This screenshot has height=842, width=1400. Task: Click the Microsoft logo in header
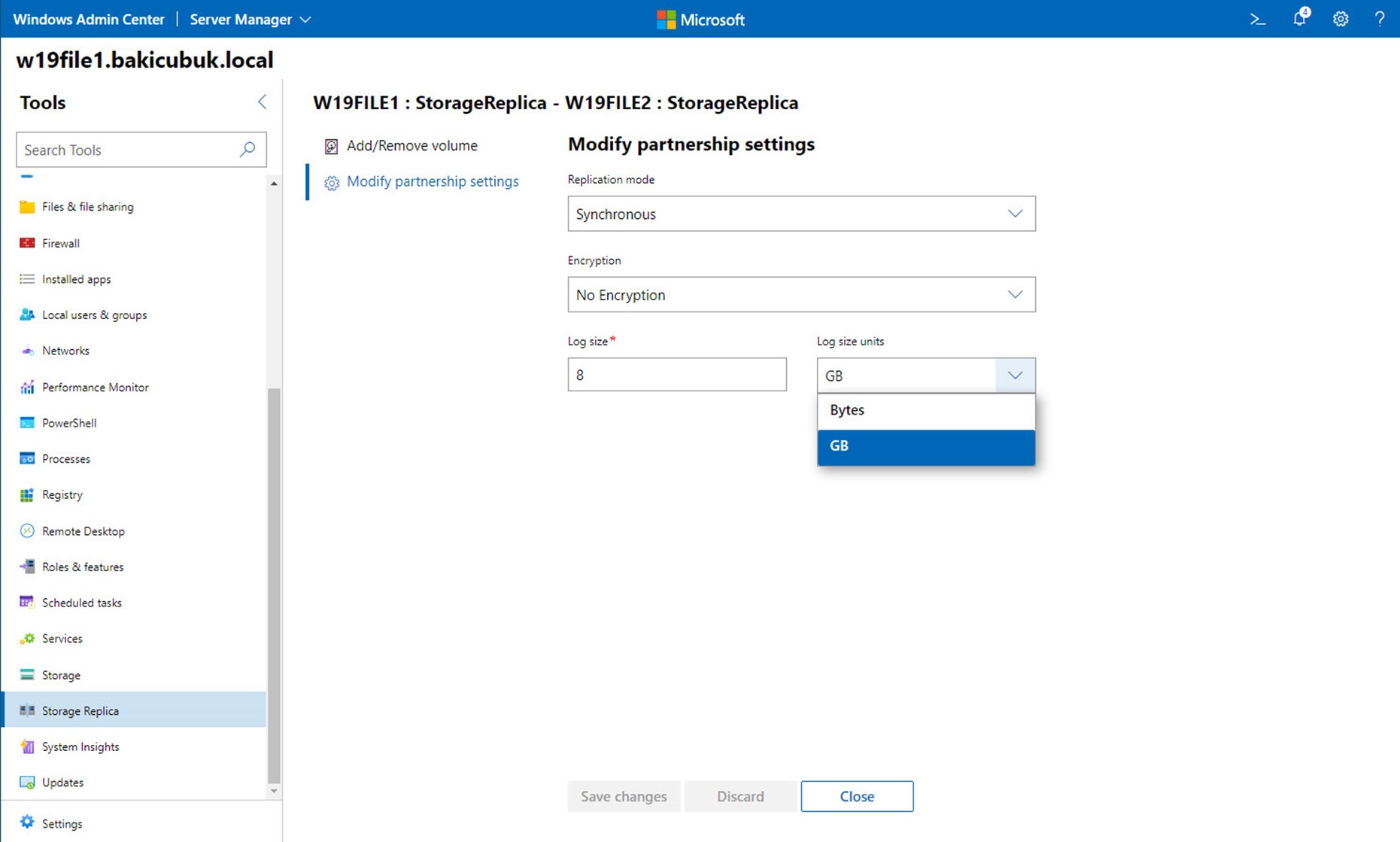[700, 20]
